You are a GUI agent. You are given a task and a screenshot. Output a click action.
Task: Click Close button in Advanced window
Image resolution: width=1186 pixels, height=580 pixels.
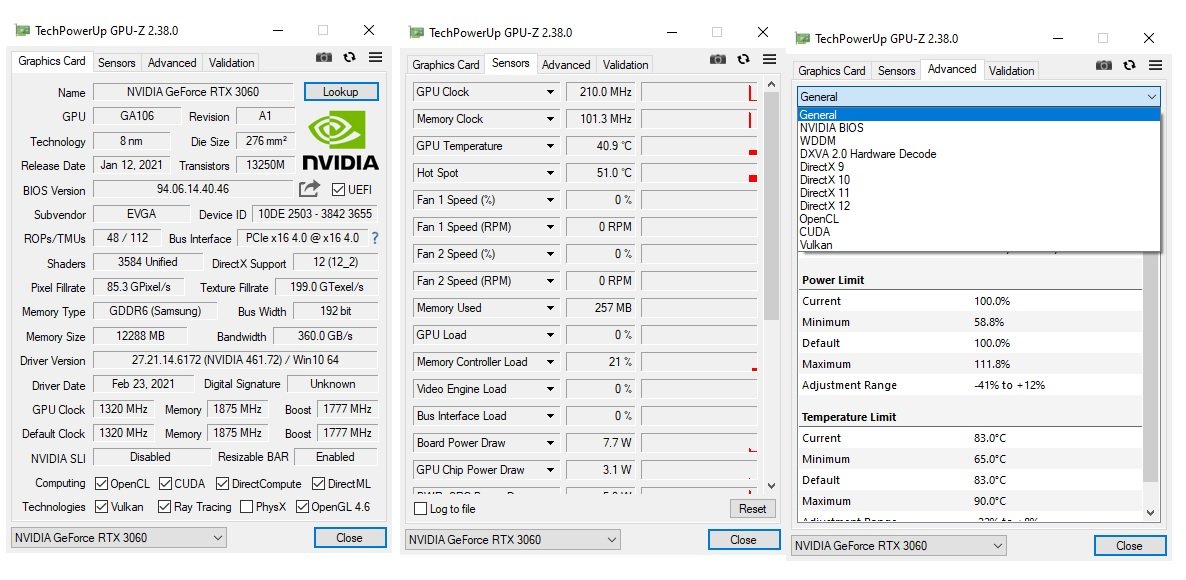(1129, 545)
